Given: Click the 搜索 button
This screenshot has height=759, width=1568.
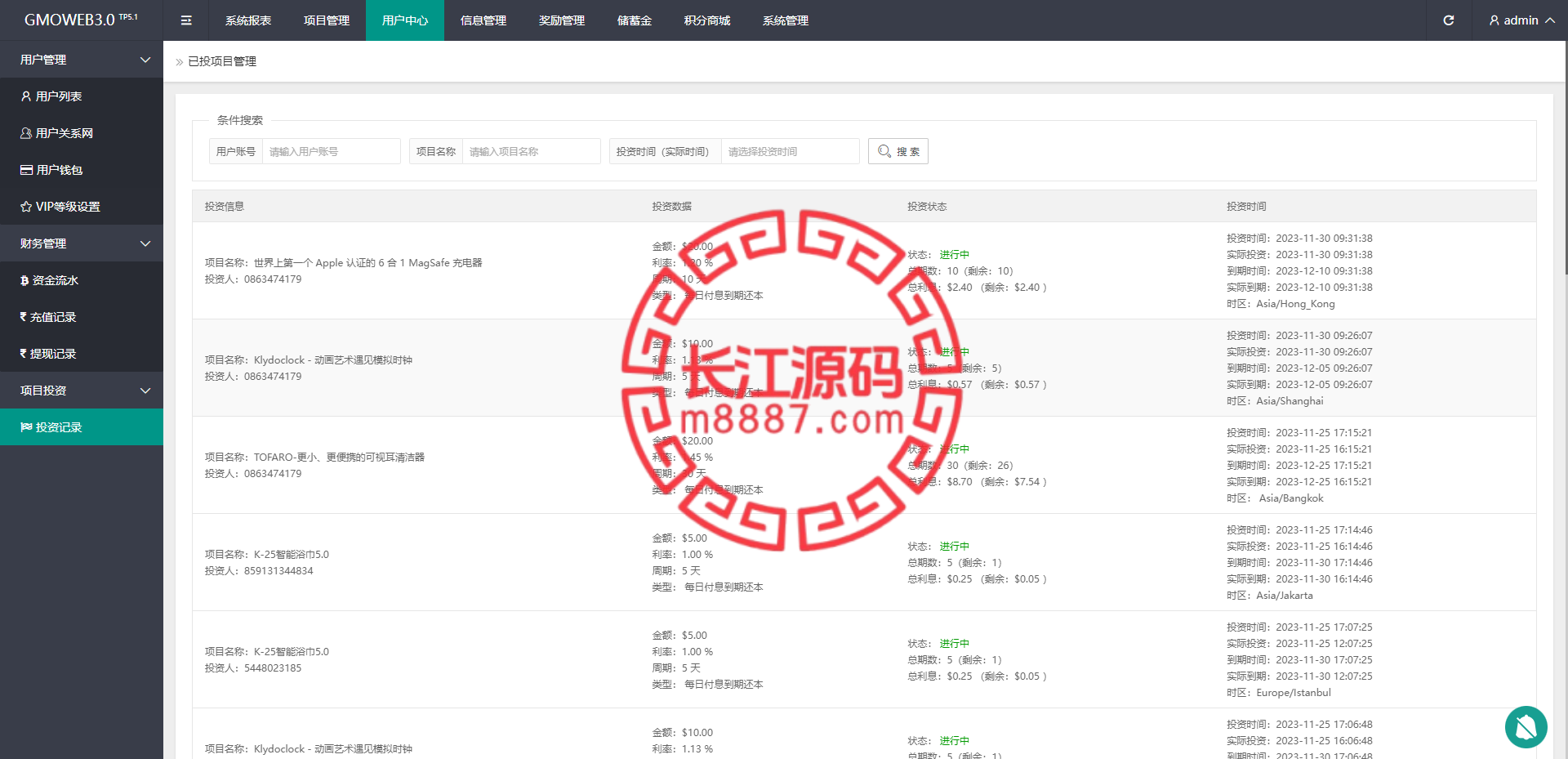Looking at the screenshot, I should tap(898, 151).
